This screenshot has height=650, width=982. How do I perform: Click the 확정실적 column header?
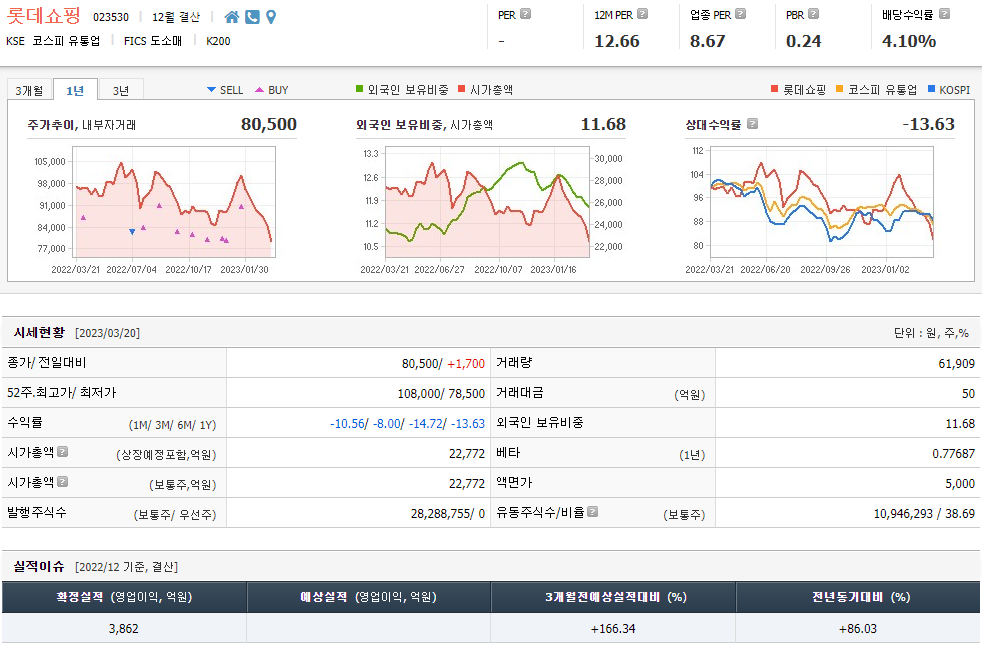(x=124, y=597)
